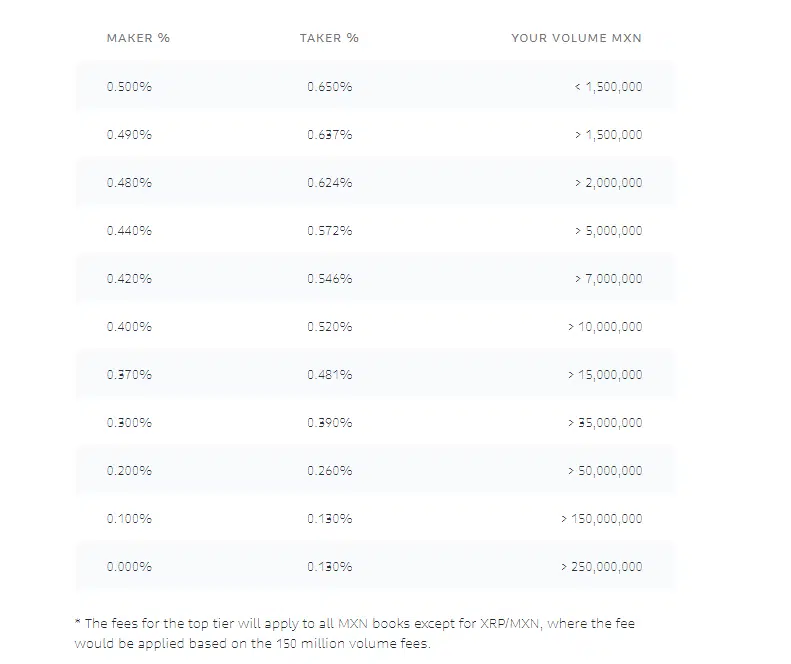Select the 0.650% taker fee cell
791x664 pixels.
(x=329, y=87)
